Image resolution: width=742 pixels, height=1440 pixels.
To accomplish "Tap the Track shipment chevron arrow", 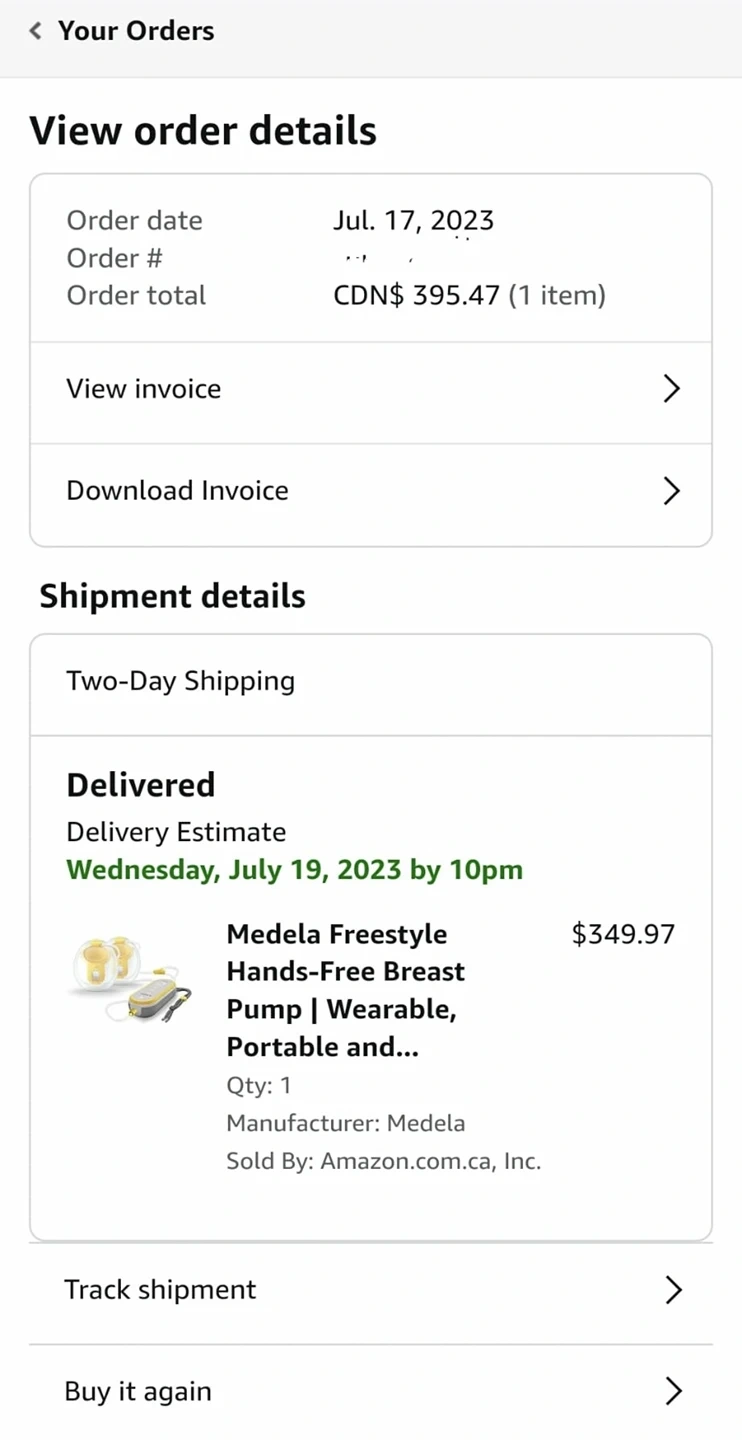I will pyautogui.click(x=673, y=1290).
